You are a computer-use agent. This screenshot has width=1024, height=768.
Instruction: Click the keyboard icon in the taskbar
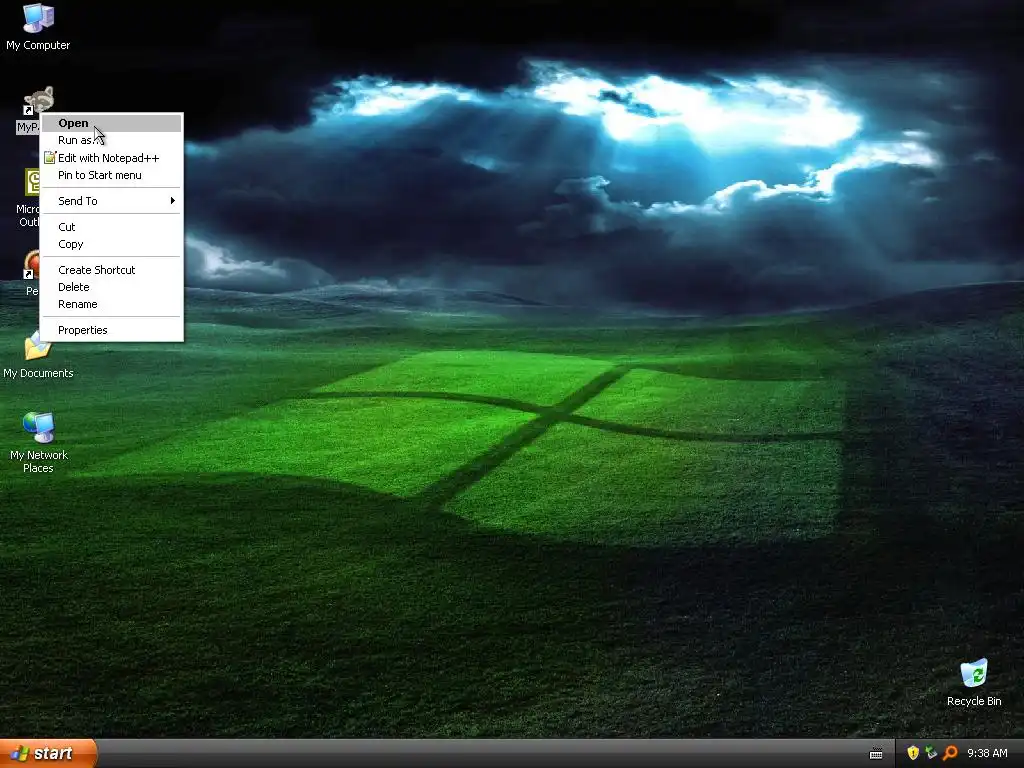pyautogui.click(x=876, y=754)
